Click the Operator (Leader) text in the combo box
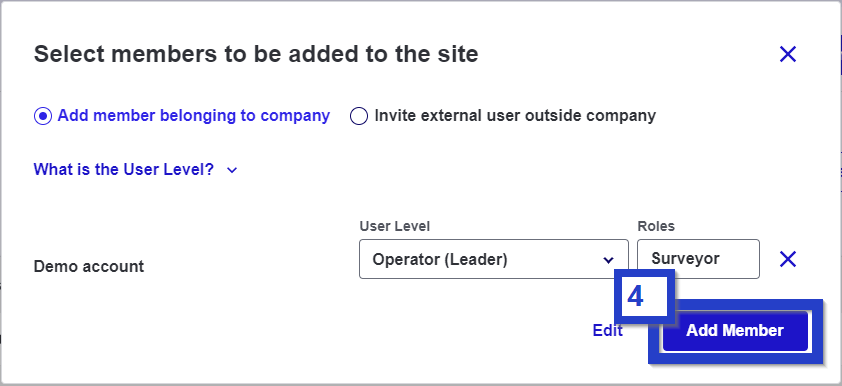842x386 pixels. [x=440, y=260]
